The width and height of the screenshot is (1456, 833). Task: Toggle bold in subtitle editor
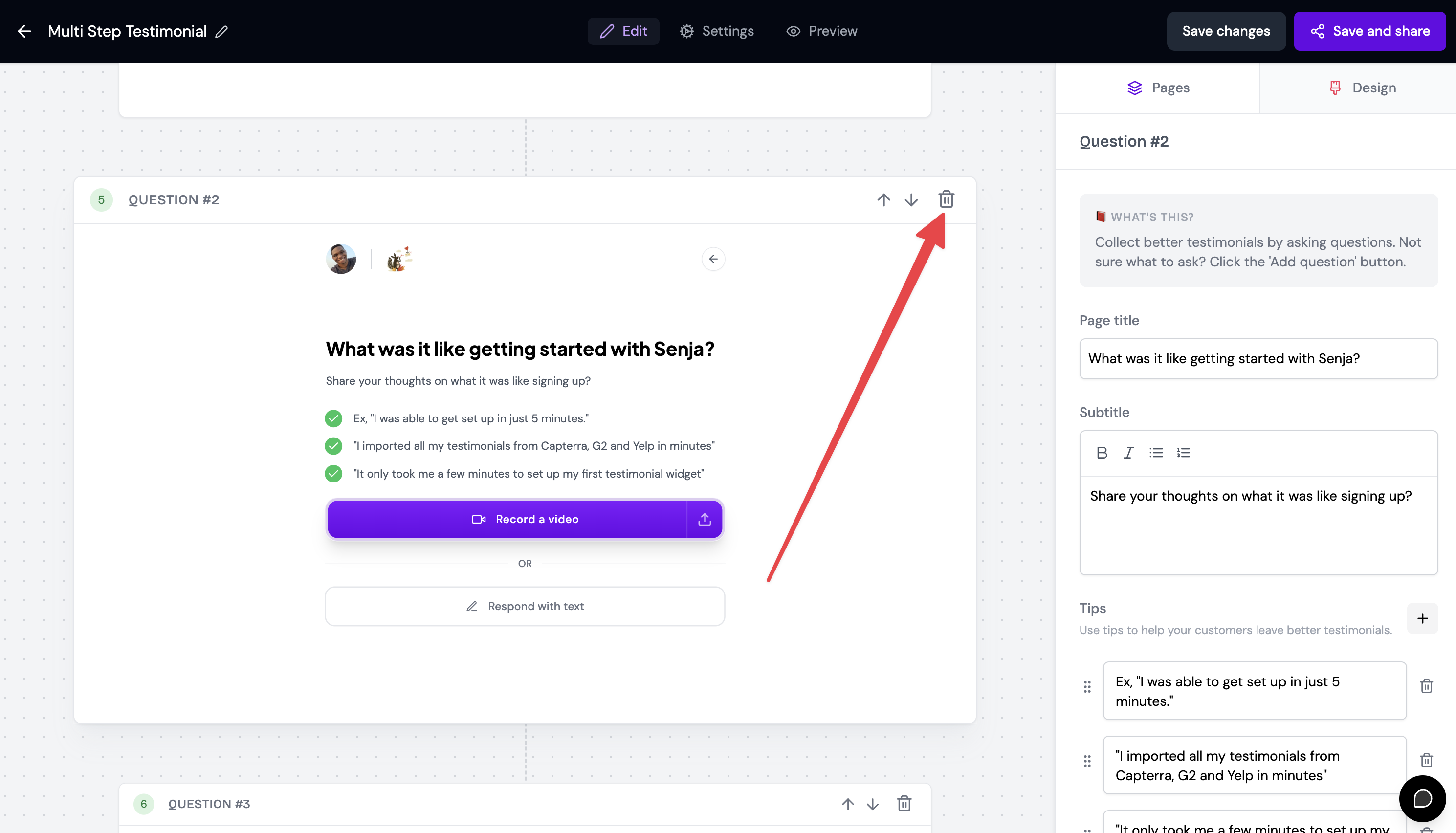1102,453
